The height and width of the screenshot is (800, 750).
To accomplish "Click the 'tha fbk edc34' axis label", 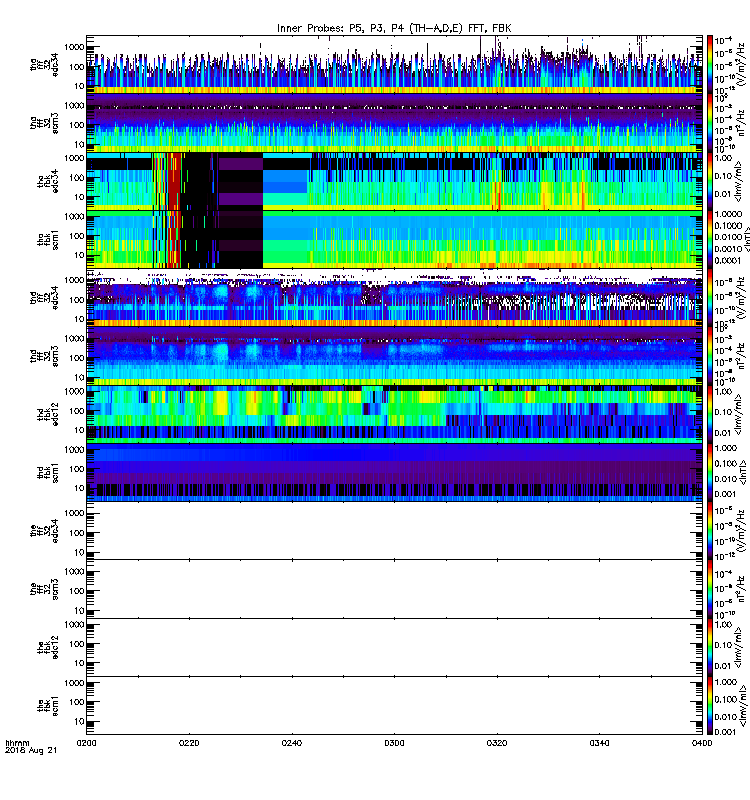I will pos(47,182).
